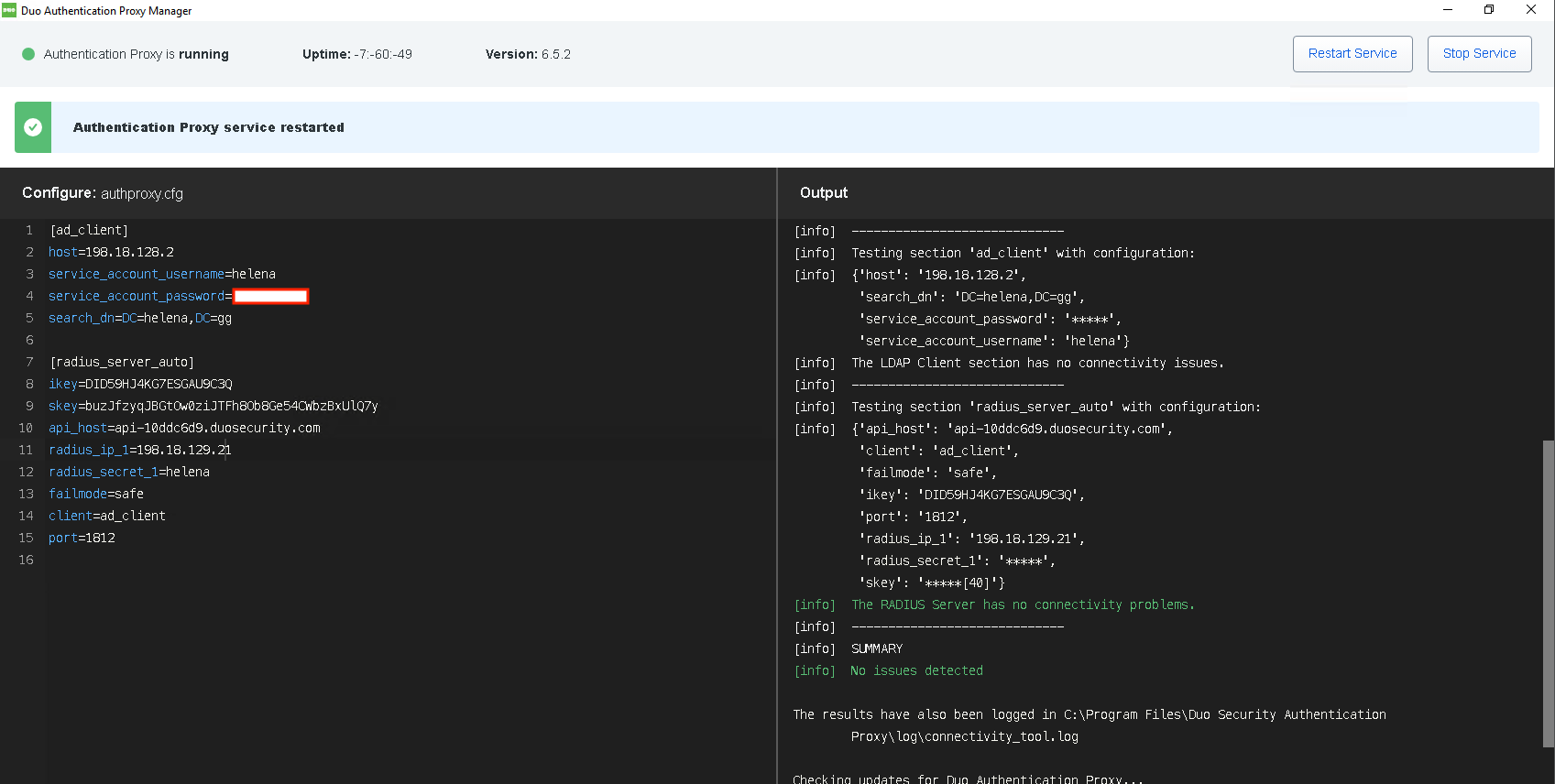Place cursor on the host=198.18.128.2 line

pyautogui.click(x=111, y=252)
